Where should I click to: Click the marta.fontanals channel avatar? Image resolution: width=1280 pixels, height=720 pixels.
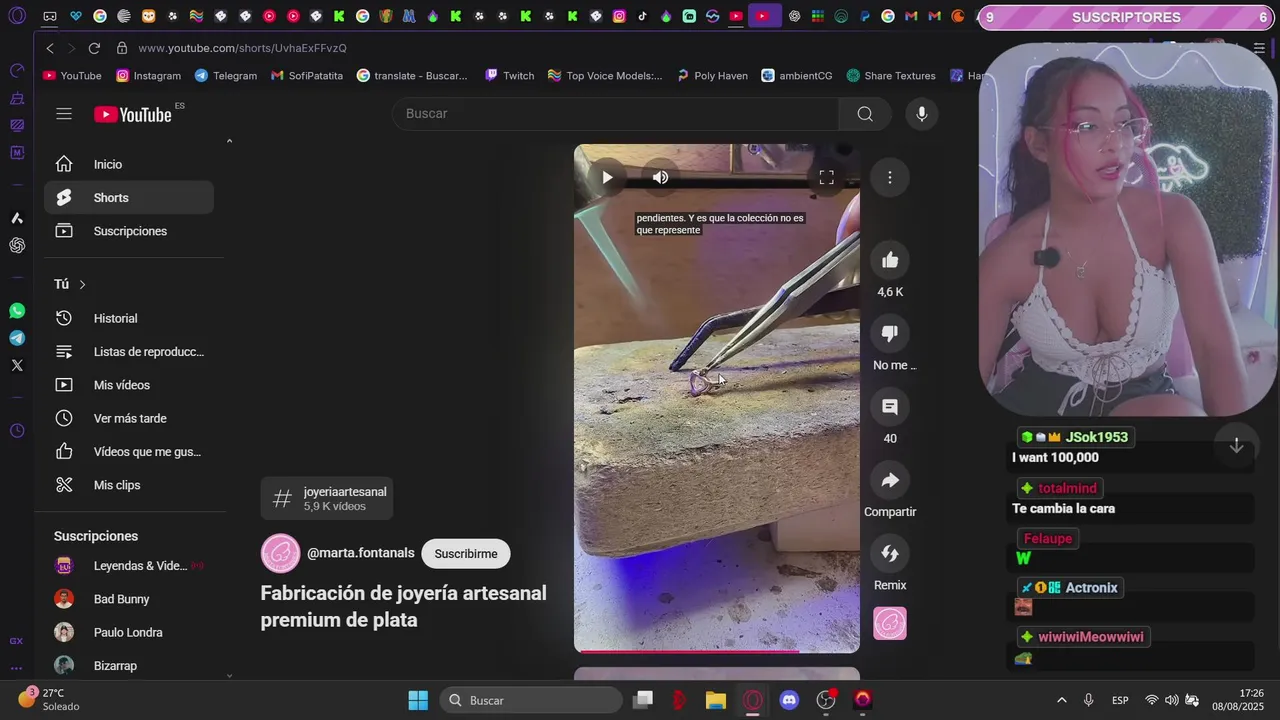[280, 554]
